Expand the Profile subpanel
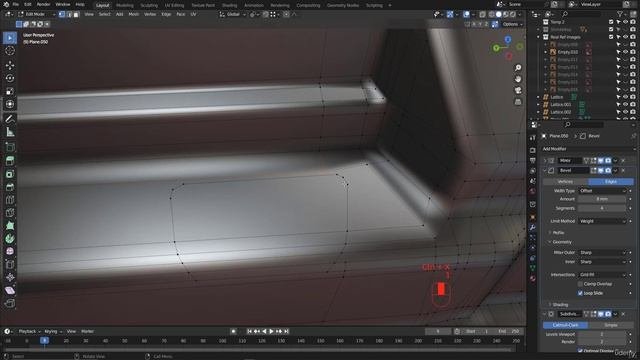Image resolution: width=640 pixels, height=360 pixels. [558, 233]
